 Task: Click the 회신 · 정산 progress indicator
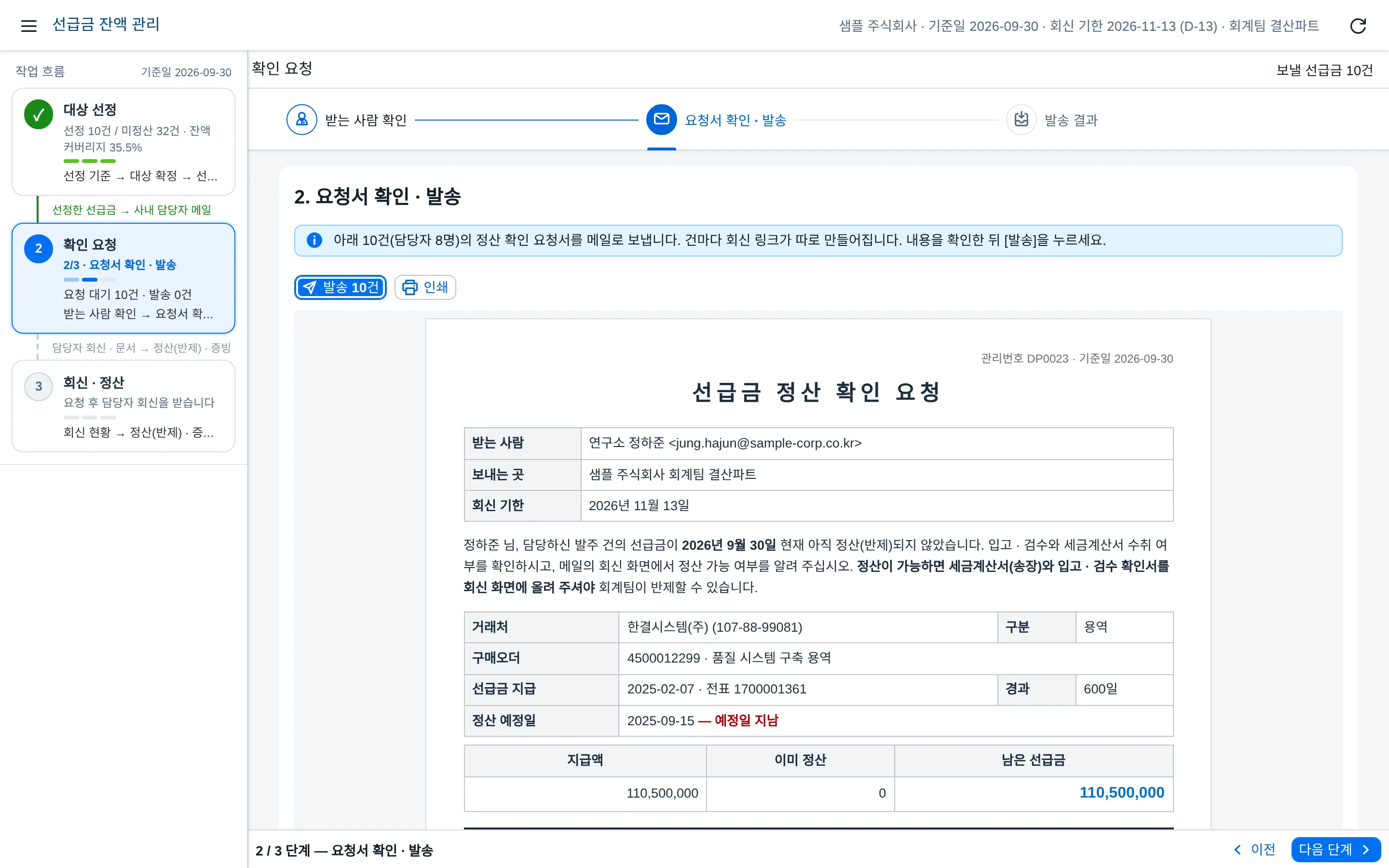click(90, 417)
